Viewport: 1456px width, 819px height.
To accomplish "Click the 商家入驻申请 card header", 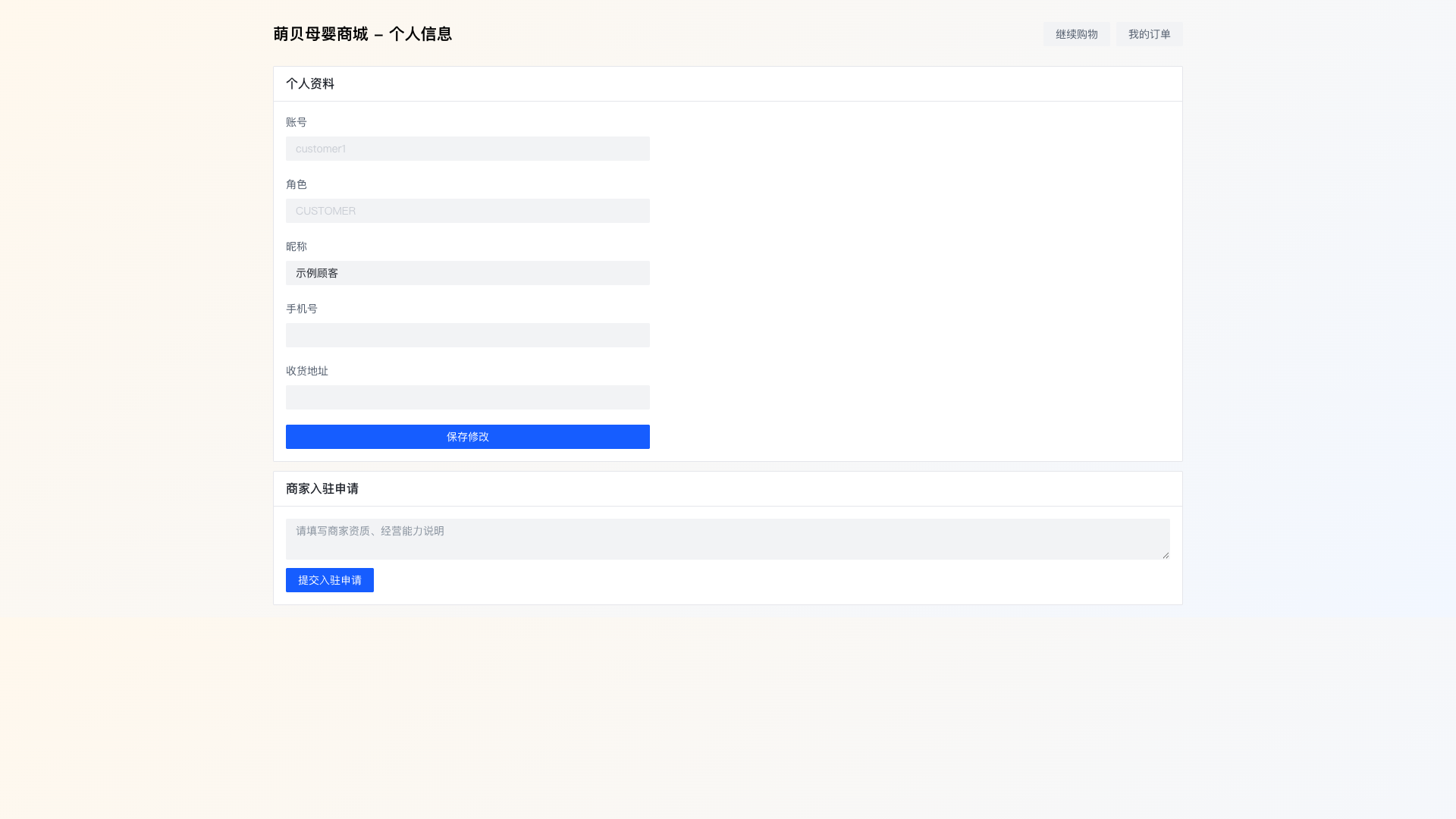I will point(322,488).
